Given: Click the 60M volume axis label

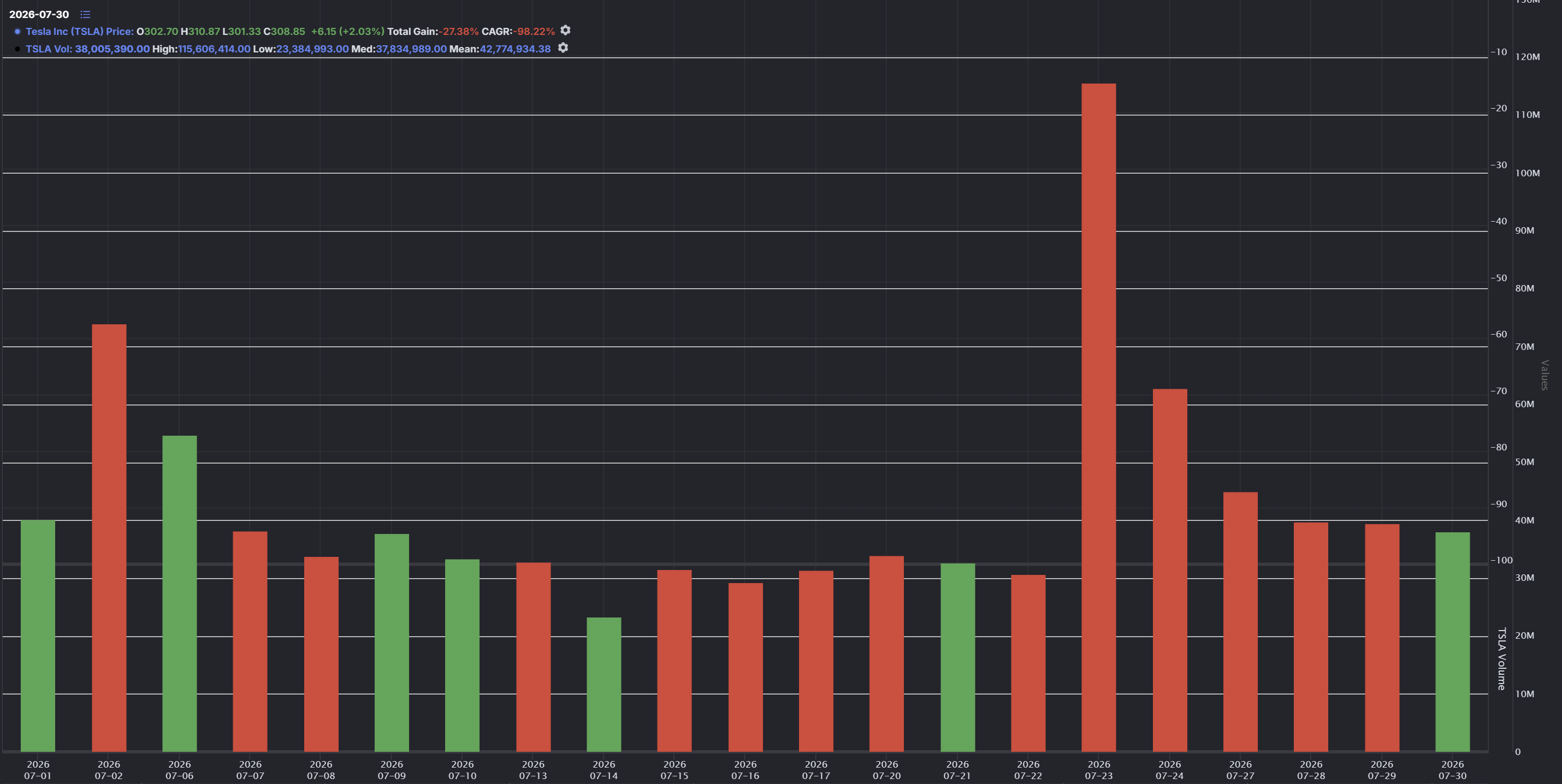Looking at the screenshot, I should [x=1524, y=405].
